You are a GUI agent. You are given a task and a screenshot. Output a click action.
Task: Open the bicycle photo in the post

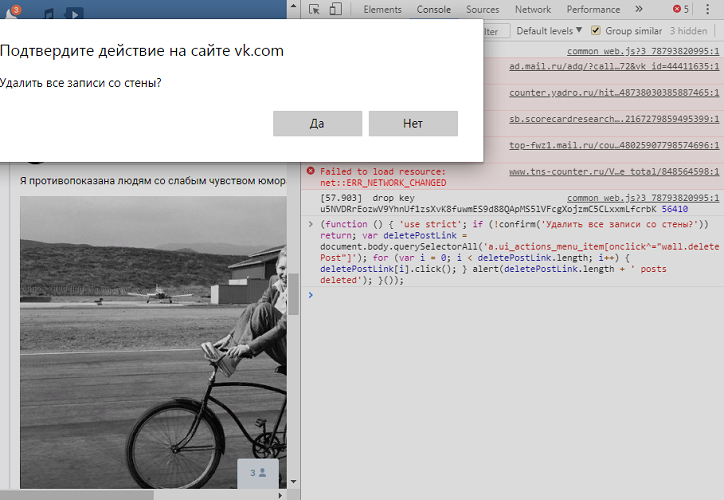[153, 342]
